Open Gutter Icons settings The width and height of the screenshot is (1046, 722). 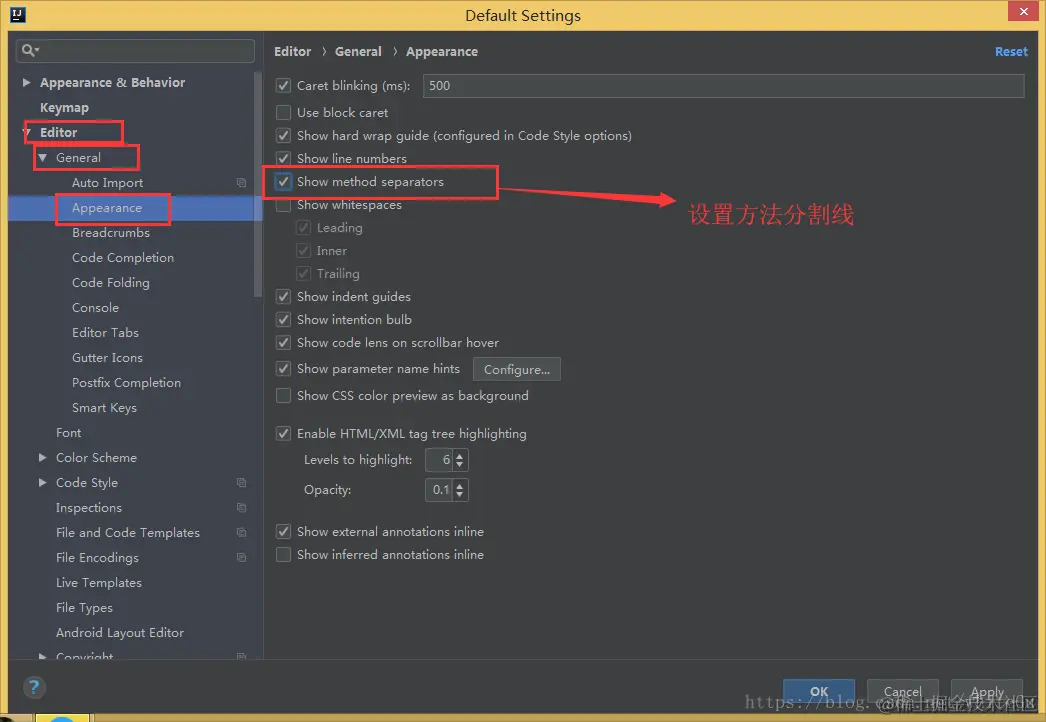pyautogui.click(x=107, y=358)
